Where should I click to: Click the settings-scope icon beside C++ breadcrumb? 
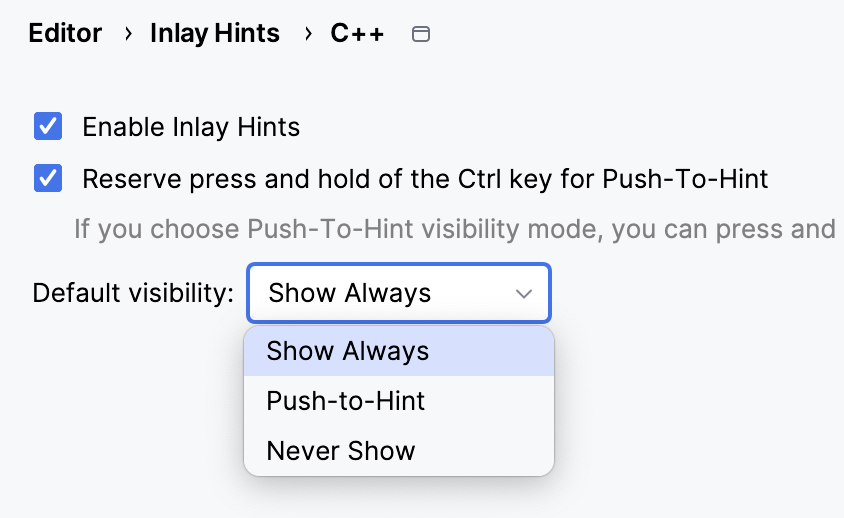[421, 34]
